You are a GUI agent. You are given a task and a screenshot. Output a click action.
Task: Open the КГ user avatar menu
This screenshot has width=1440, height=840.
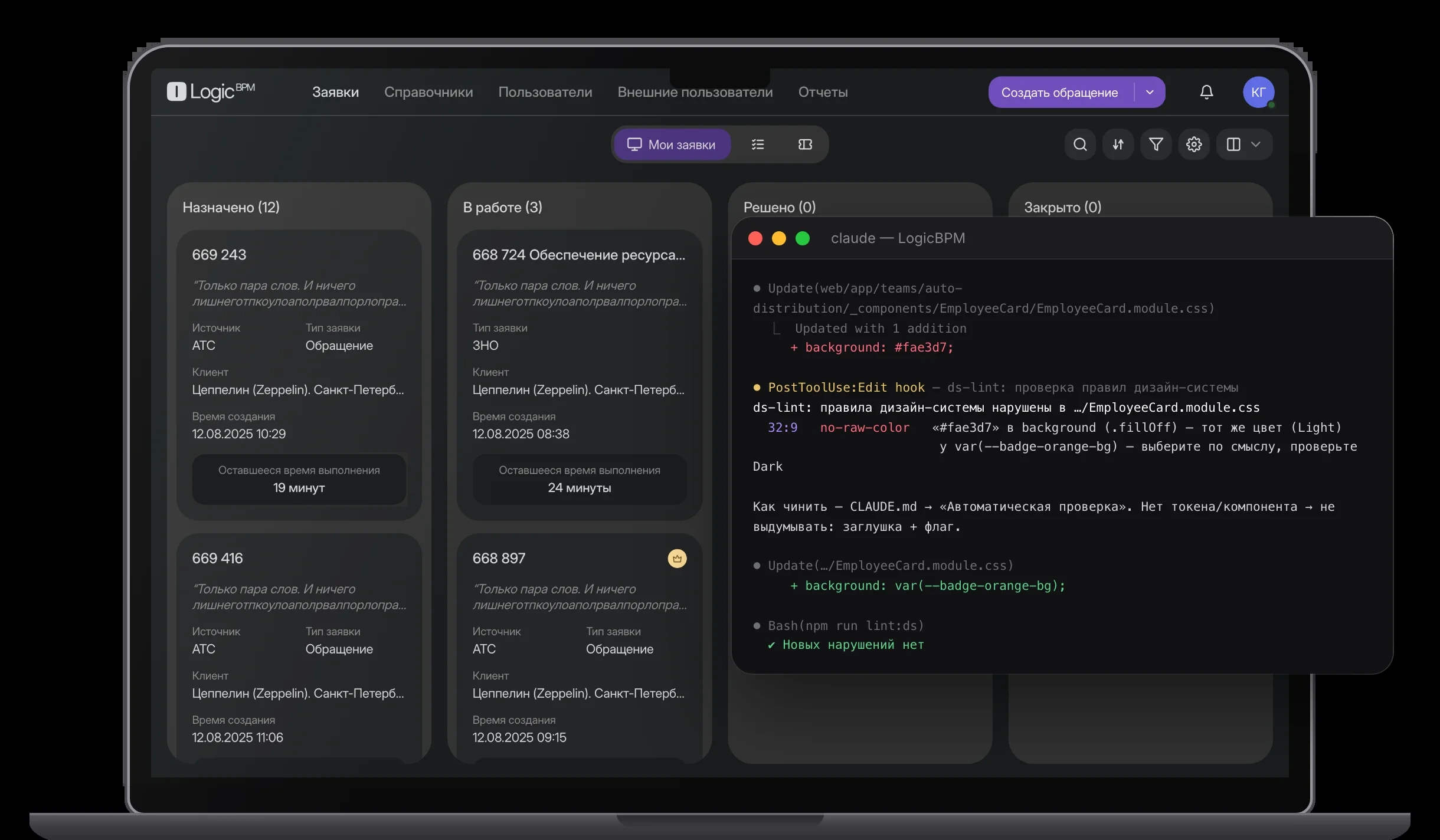[1258, 92]
